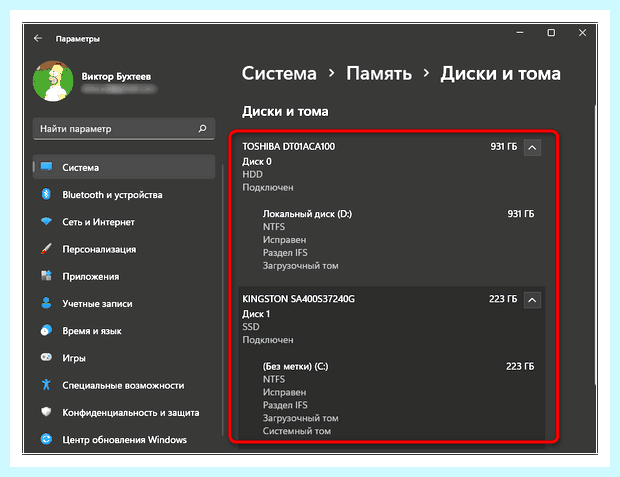Select the TOSHIBA DT01ACA100 disk name
Viewport: 620px width, 477px height.
click(289, 146)
